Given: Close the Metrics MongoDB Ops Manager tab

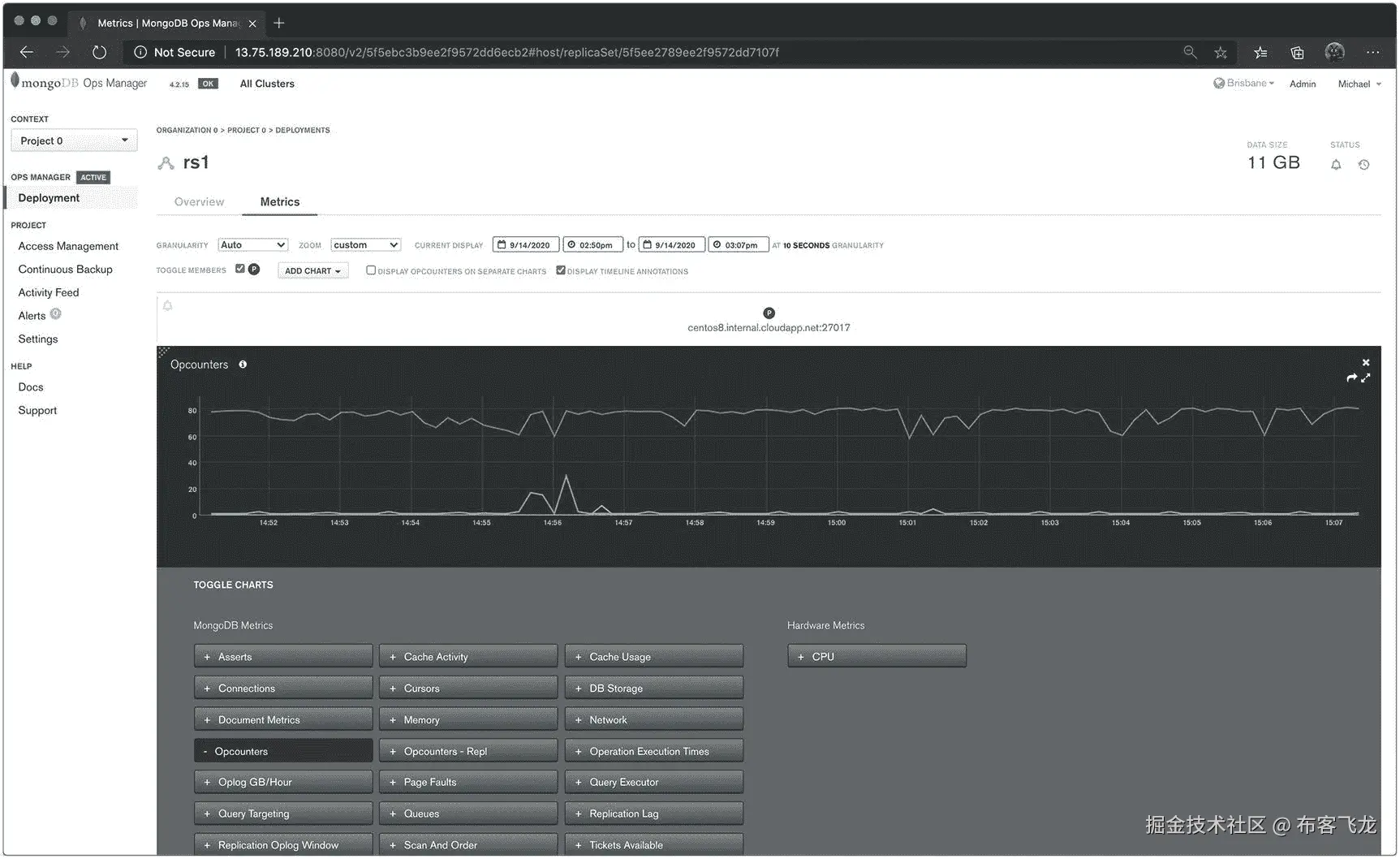Looking at the screenshot, I should [252, 24].
